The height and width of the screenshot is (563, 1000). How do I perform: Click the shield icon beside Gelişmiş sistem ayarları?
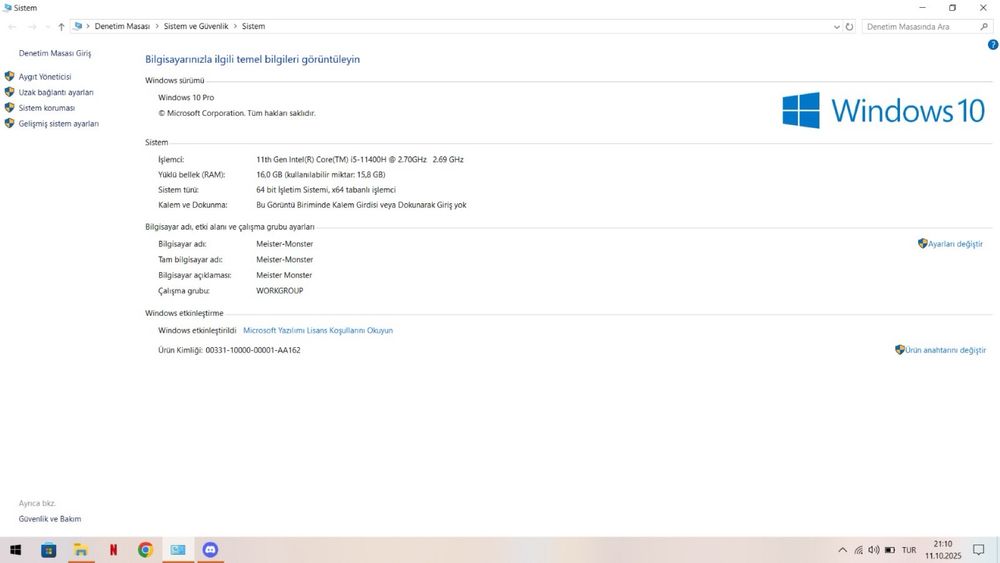tap(9, 123)
